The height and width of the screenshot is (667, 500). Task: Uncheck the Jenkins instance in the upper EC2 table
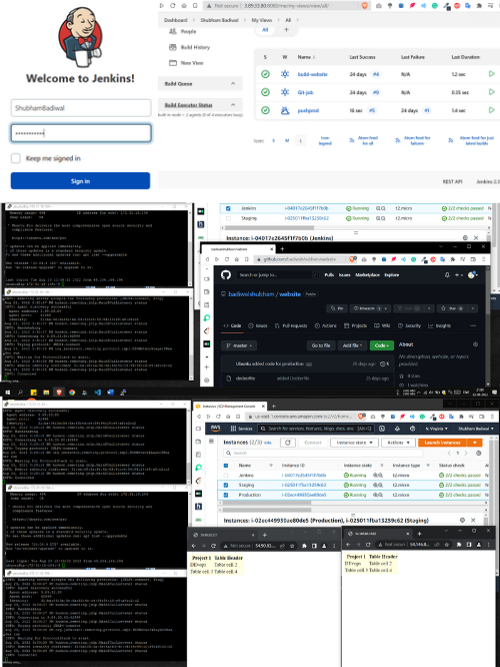228,208
